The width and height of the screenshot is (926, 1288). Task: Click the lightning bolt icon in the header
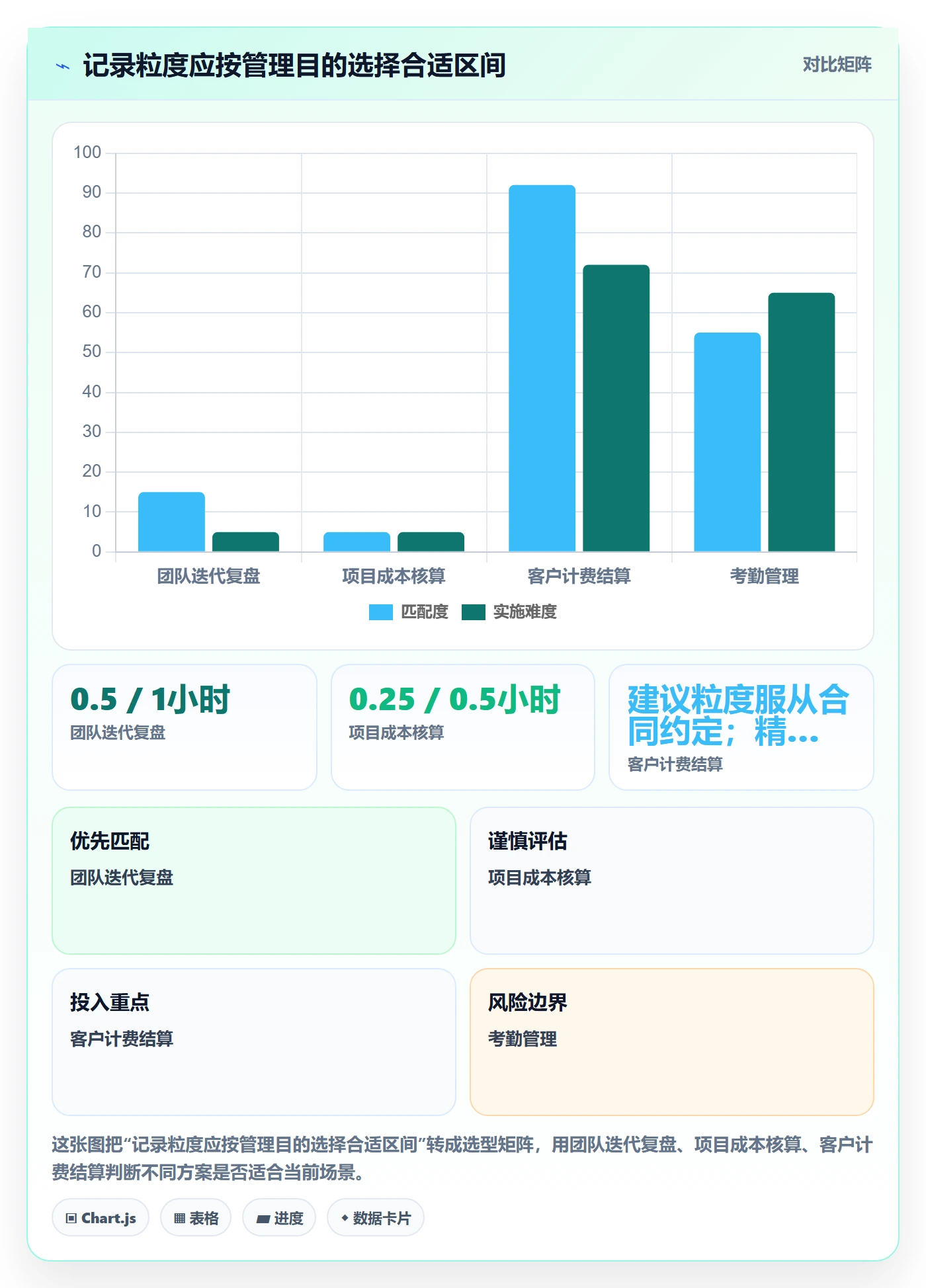(63, 66)
